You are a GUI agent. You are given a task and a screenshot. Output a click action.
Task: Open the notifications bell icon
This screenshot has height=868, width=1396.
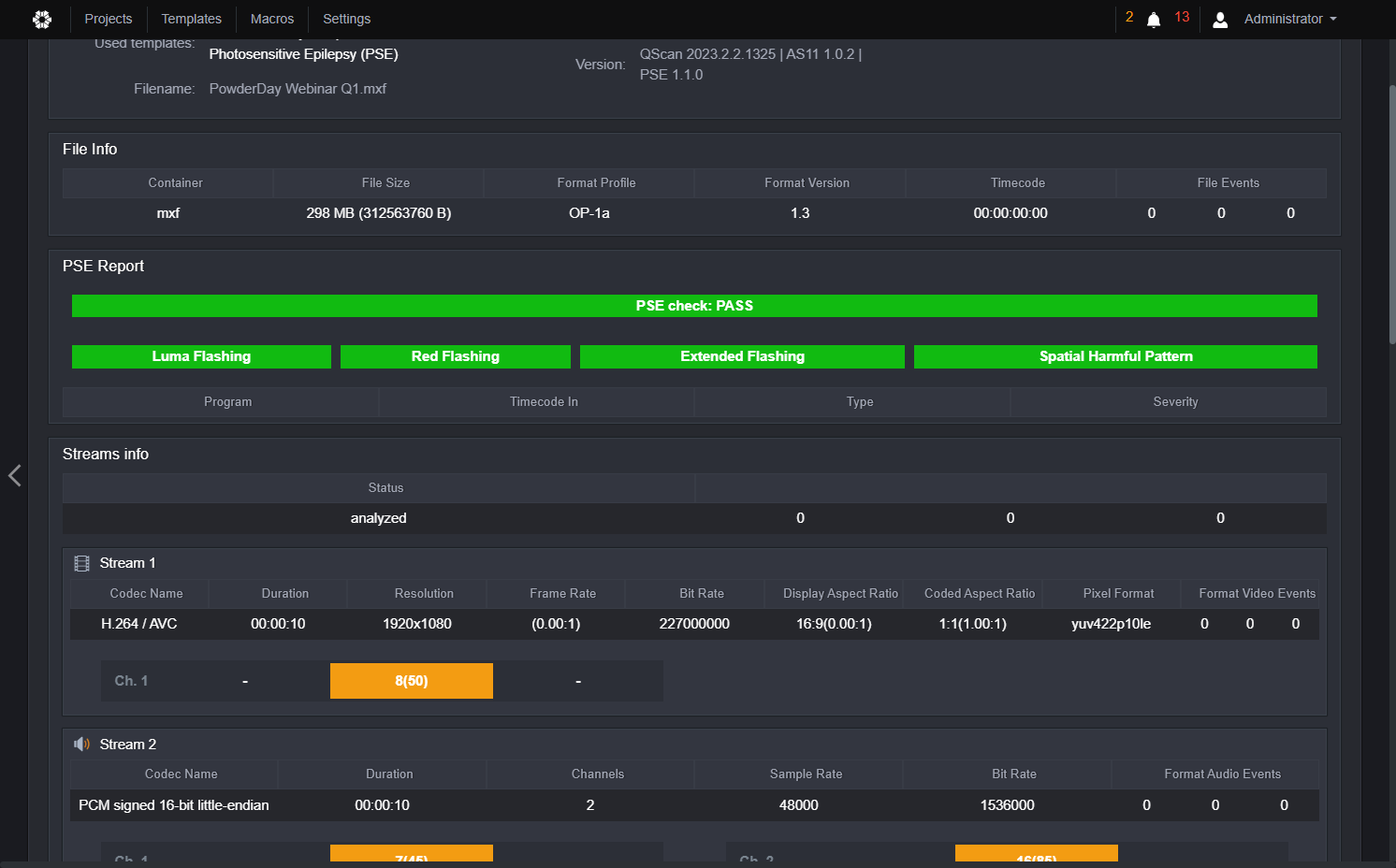pyautogui.click(x=1154, y=20)
